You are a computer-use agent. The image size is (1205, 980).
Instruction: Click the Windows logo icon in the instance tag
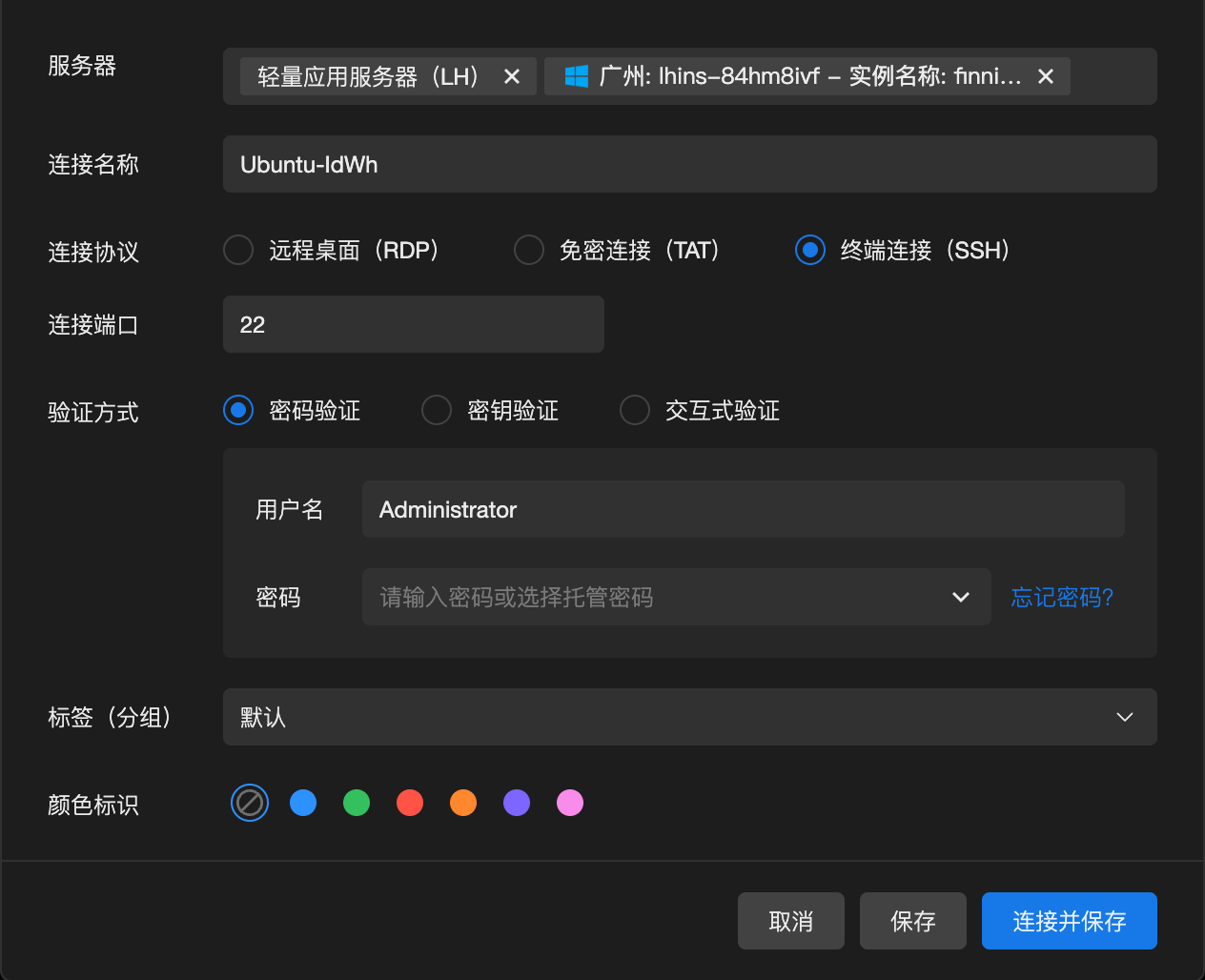click(x=577, y=76)
